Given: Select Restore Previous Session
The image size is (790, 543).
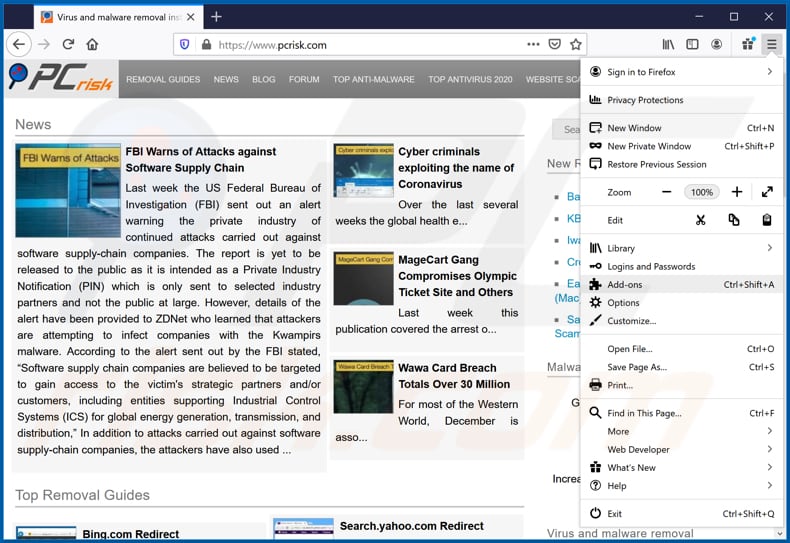Looking at the screenshot, I should point(682,164).
